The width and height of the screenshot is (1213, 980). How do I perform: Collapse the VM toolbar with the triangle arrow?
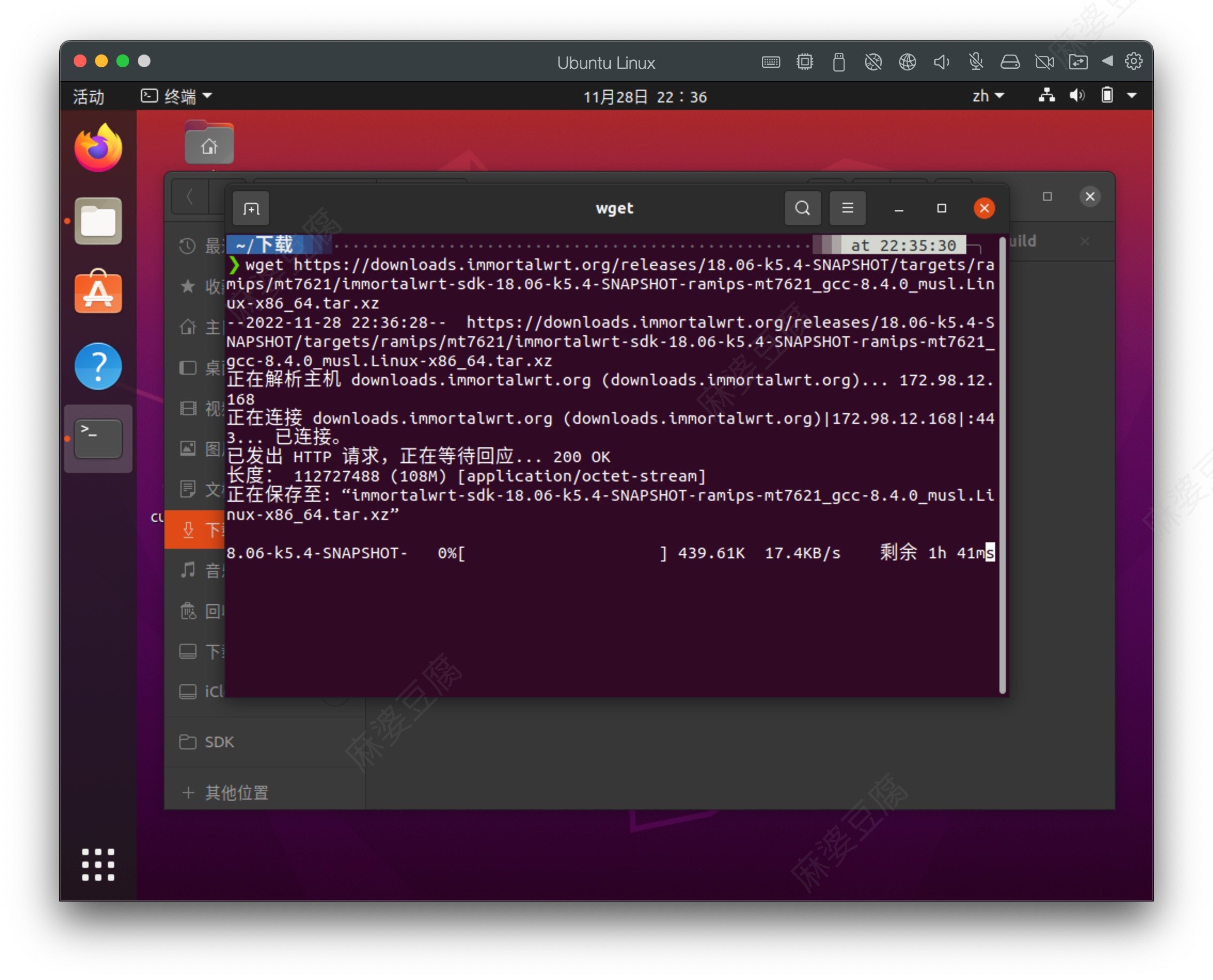1107,61
